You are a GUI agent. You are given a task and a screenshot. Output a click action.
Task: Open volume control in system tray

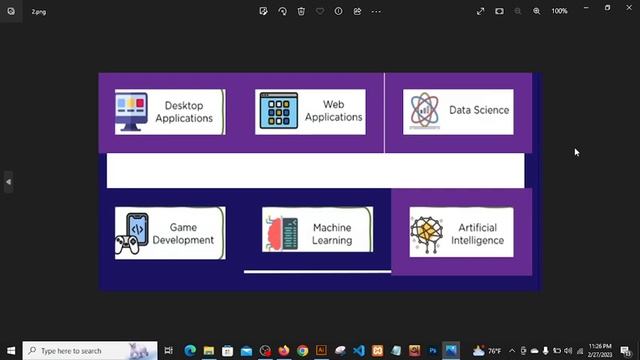[x=568, y=351]
